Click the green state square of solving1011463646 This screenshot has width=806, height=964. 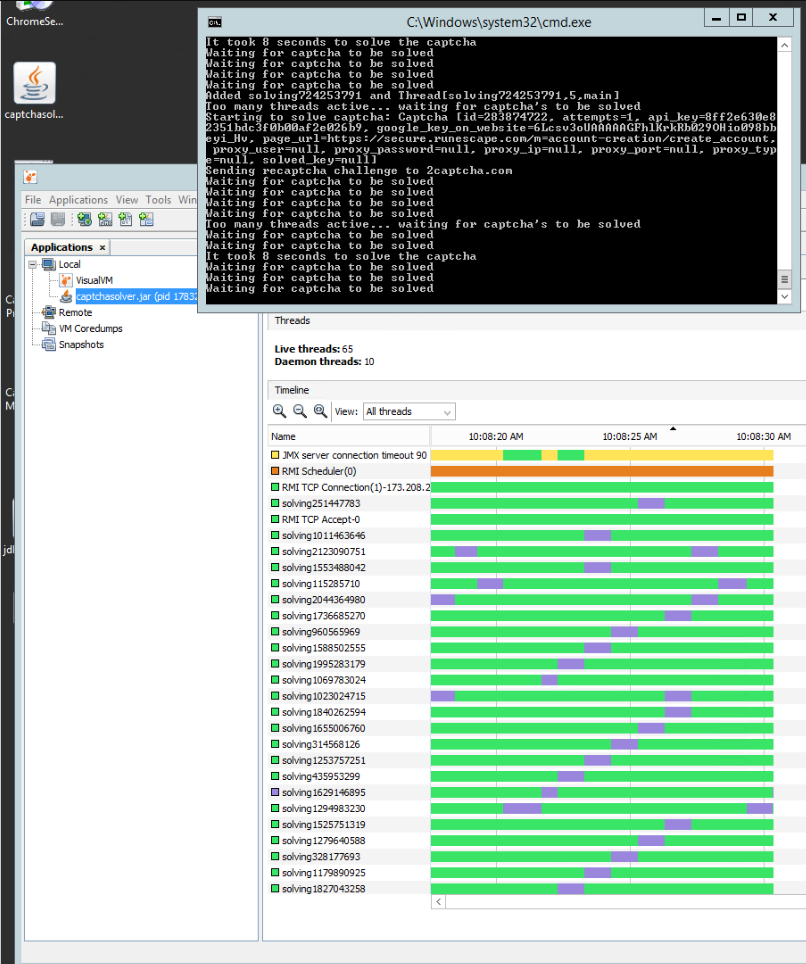pos(275,535)
